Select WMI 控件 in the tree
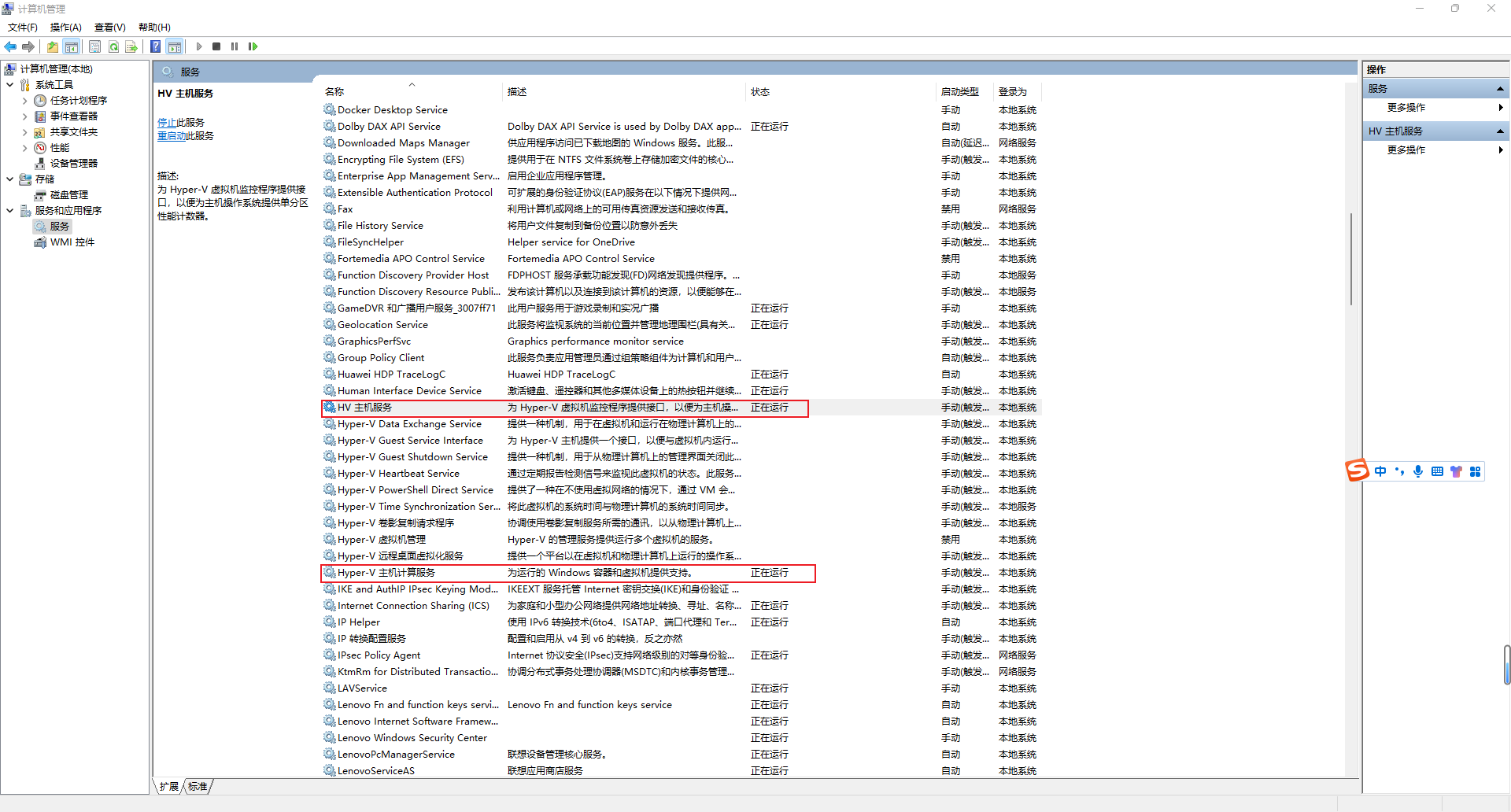The image size is (1511, 812). [72, 242]
